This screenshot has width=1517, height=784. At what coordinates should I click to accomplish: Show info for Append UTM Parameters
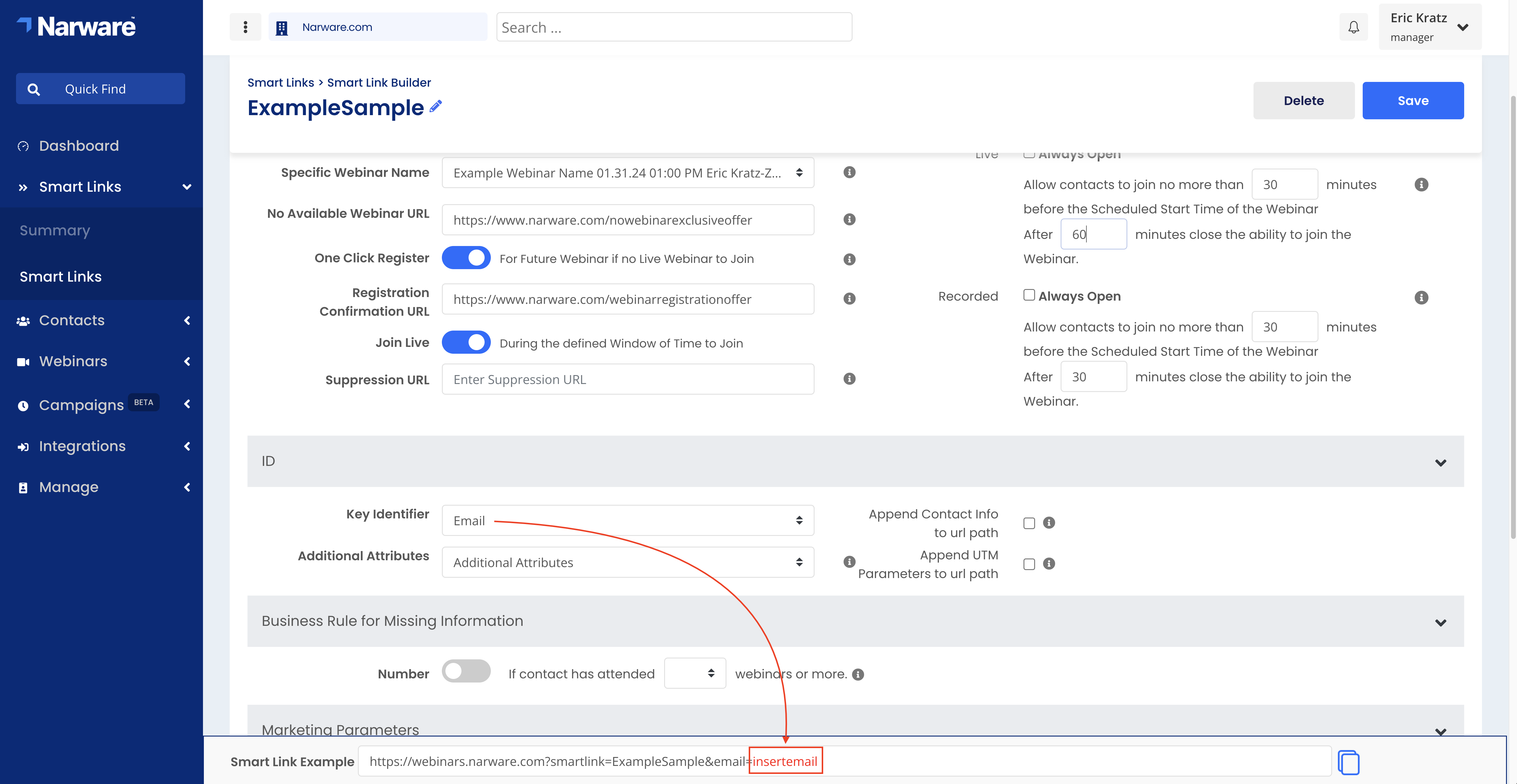coord(1049,564)
